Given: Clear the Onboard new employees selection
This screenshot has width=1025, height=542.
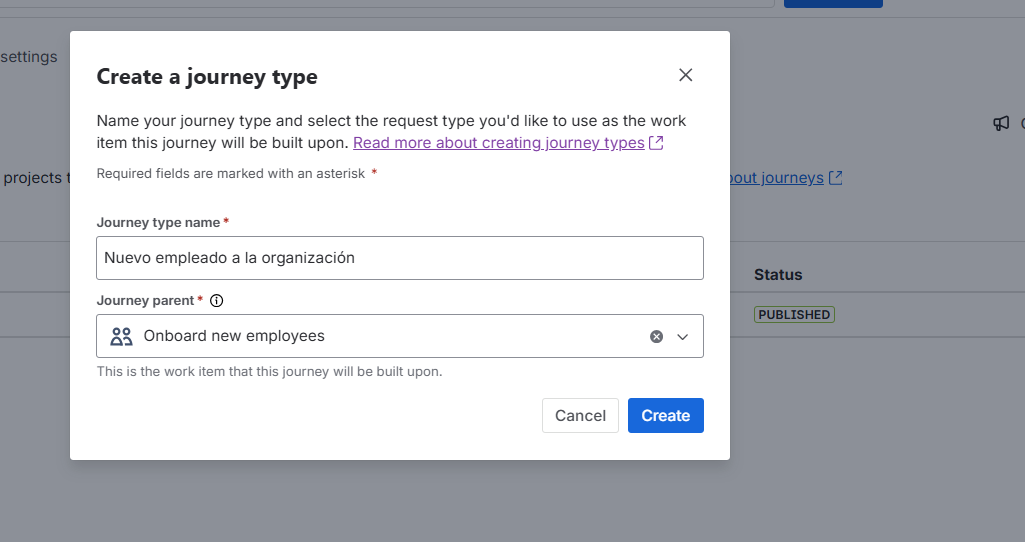Looking at the screenshot, I should pyautogui.click(x=656, y=337).
